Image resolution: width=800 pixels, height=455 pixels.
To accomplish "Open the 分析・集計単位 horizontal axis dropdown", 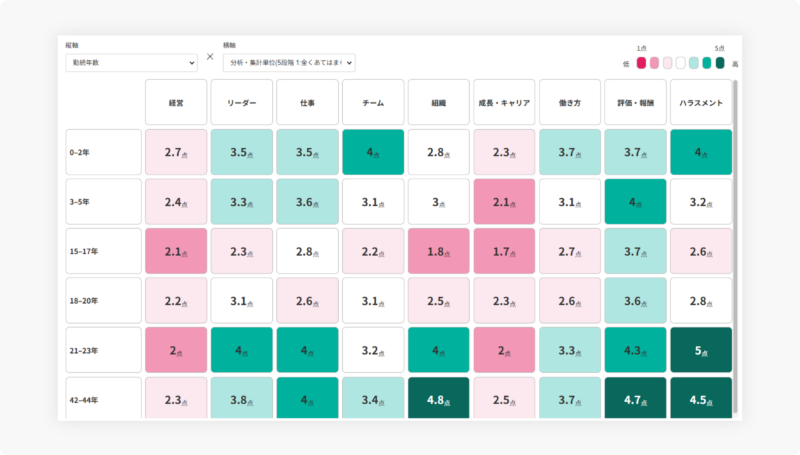I will point(289,63).
